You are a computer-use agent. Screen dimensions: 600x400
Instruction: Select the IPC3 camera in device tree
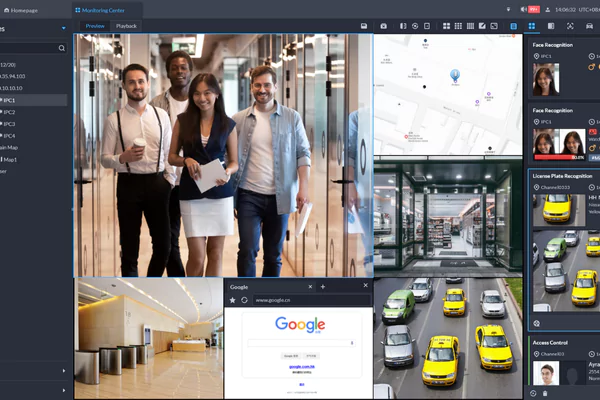(x=9, y=124)
